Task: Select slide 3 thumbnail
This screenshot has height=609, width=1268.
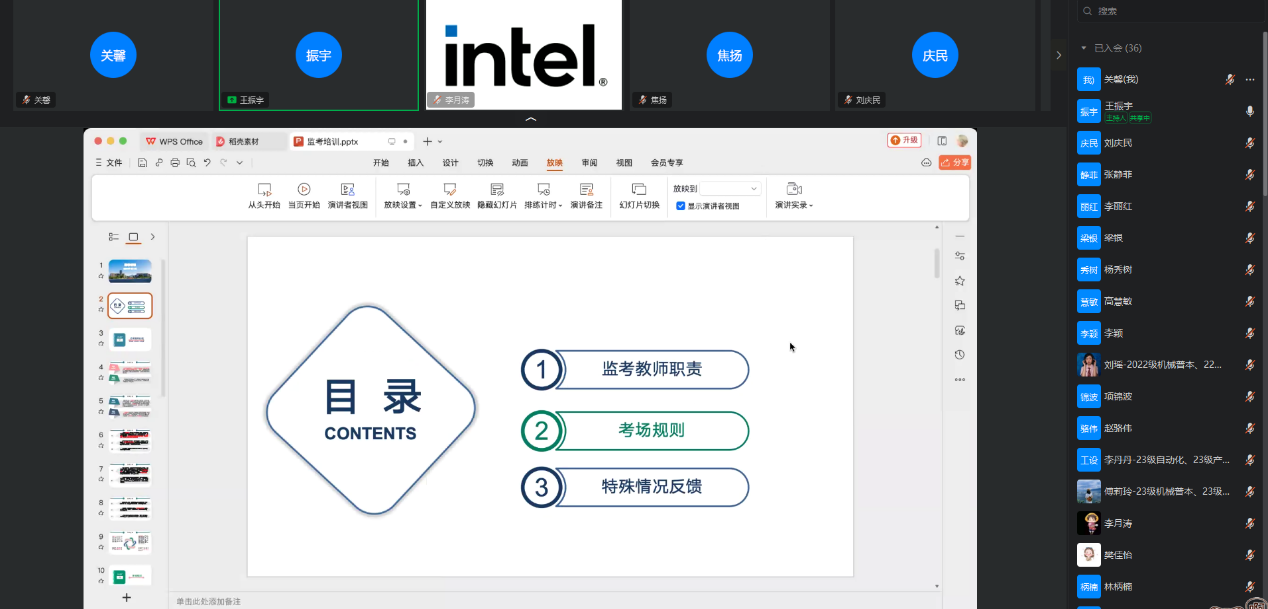Action: coord(130,339)
